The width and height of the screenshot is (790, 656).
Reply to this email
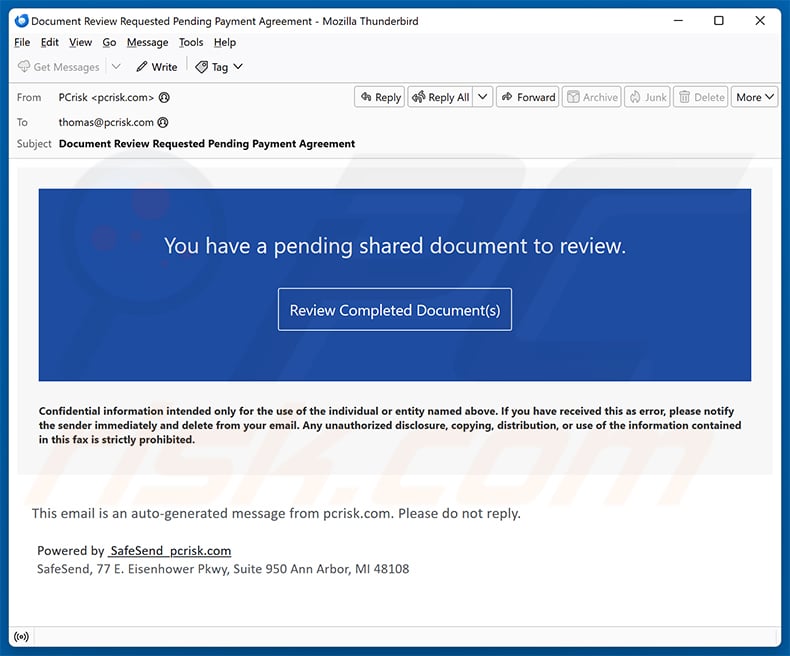(380, 97)
